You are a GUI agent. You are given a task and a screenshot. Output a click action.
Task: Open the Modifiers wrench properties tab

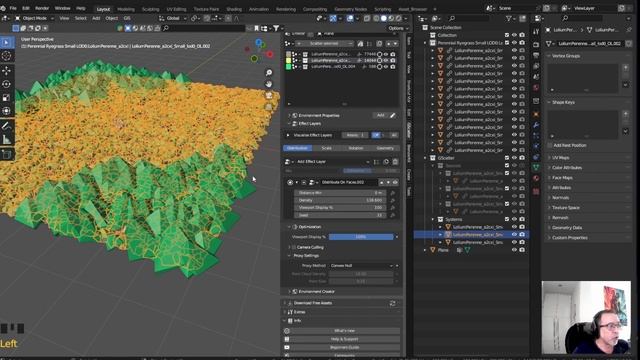pyautogui.click(x=536, y=125)
